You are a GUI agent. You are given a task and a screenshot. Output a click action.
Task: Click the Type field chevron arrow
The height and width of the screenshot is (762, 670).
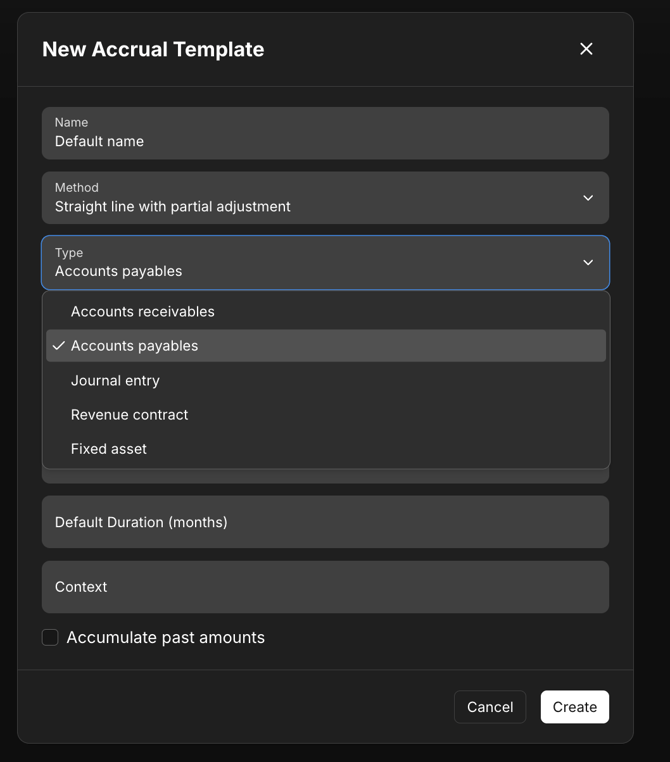tap(588, 262)
